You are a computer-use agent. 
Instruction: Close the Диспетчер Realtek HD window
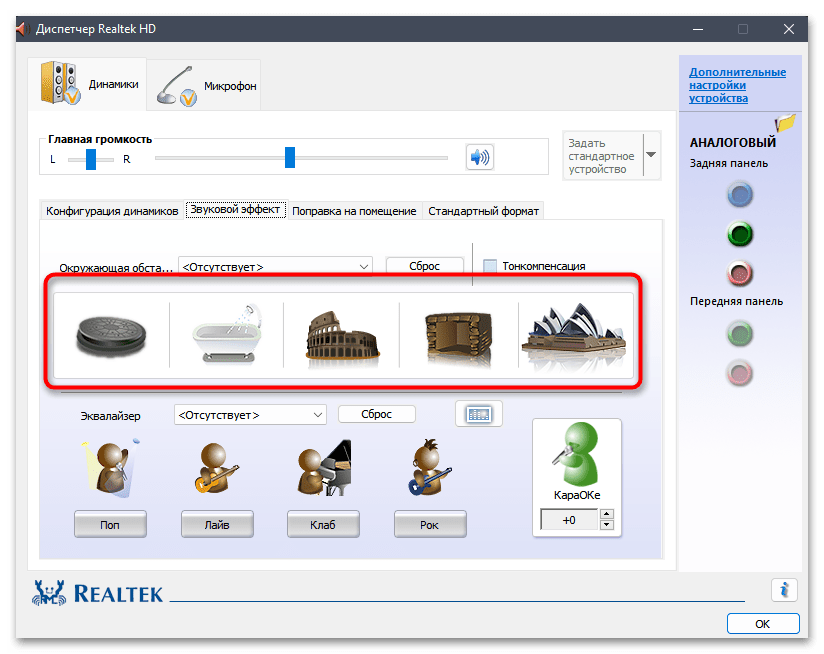tap(789, 29)
